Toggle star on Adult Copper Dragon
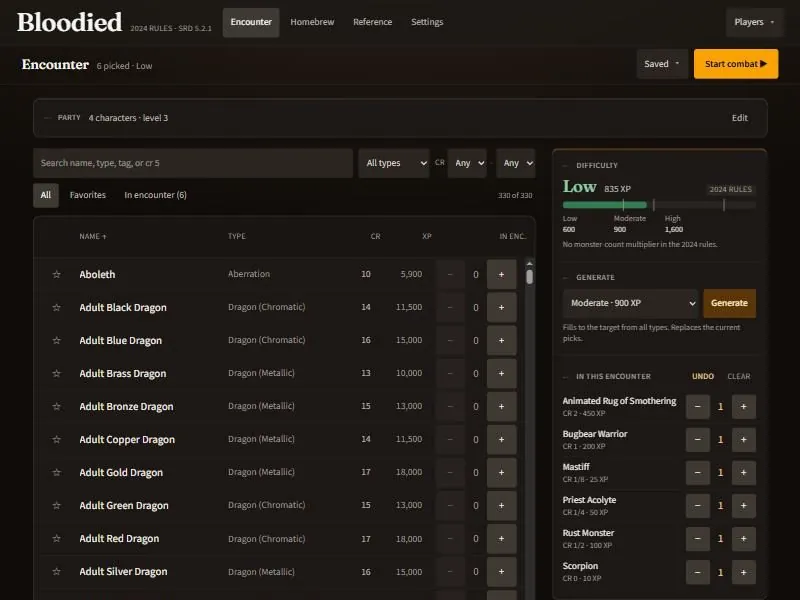 pyautogui.click(x=57, y=439)
